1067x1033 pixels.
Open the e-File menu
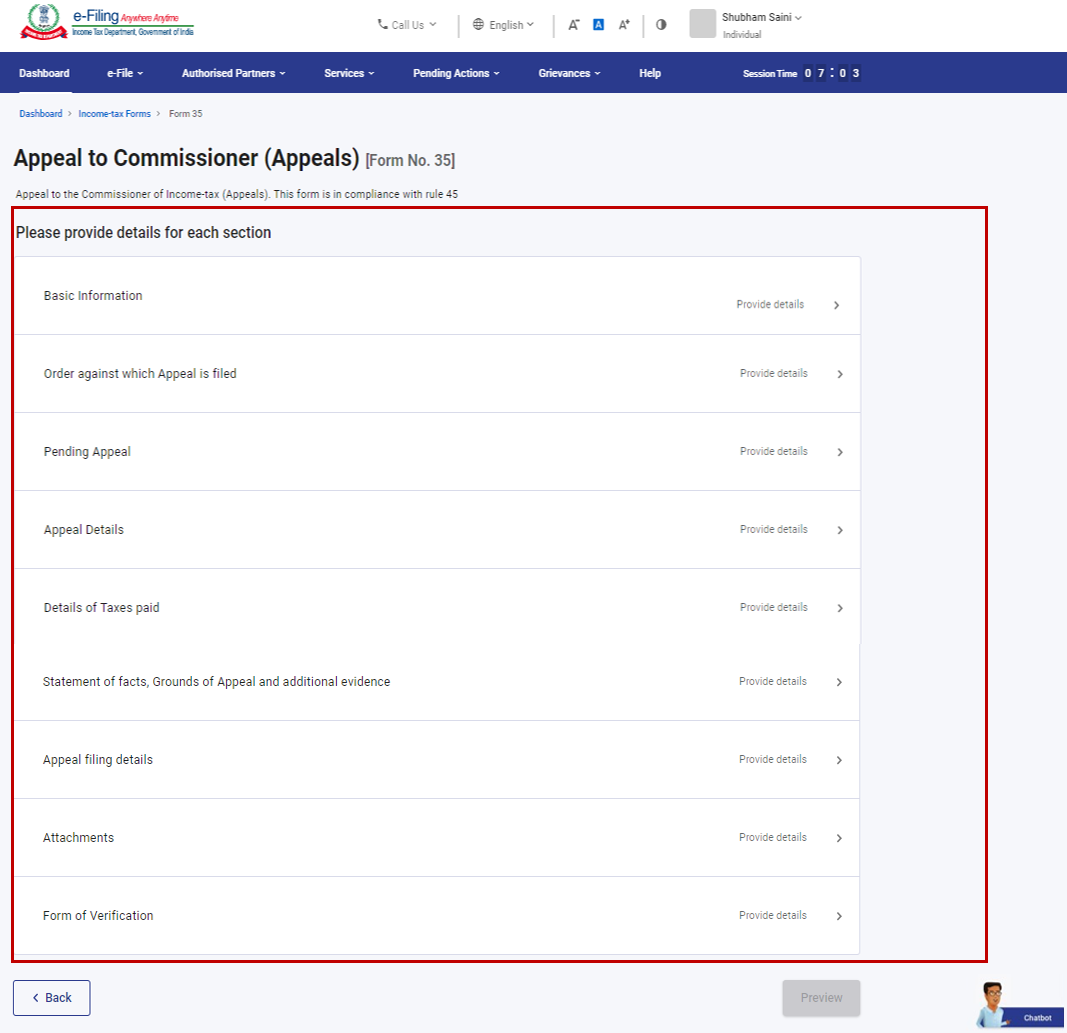point(125,73)
